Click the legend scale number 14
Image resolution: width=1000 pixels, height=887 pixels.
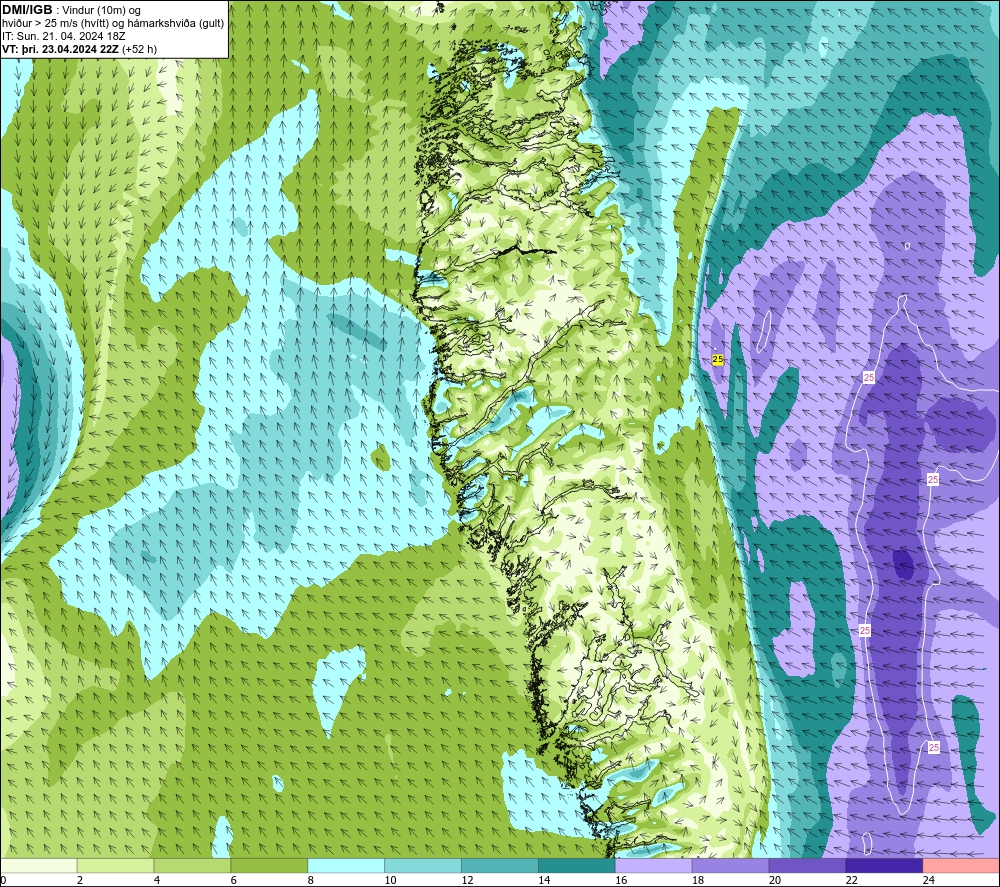tap(544, 880)
